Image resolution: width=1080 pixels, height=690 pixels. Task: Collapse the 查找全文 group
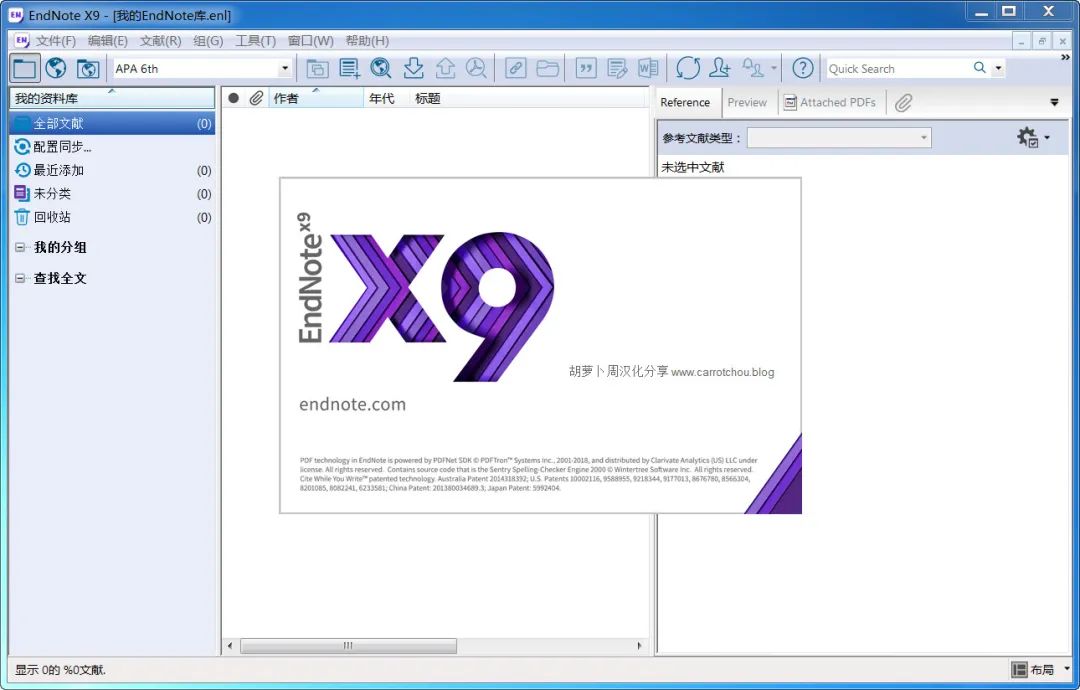(20, 278)
